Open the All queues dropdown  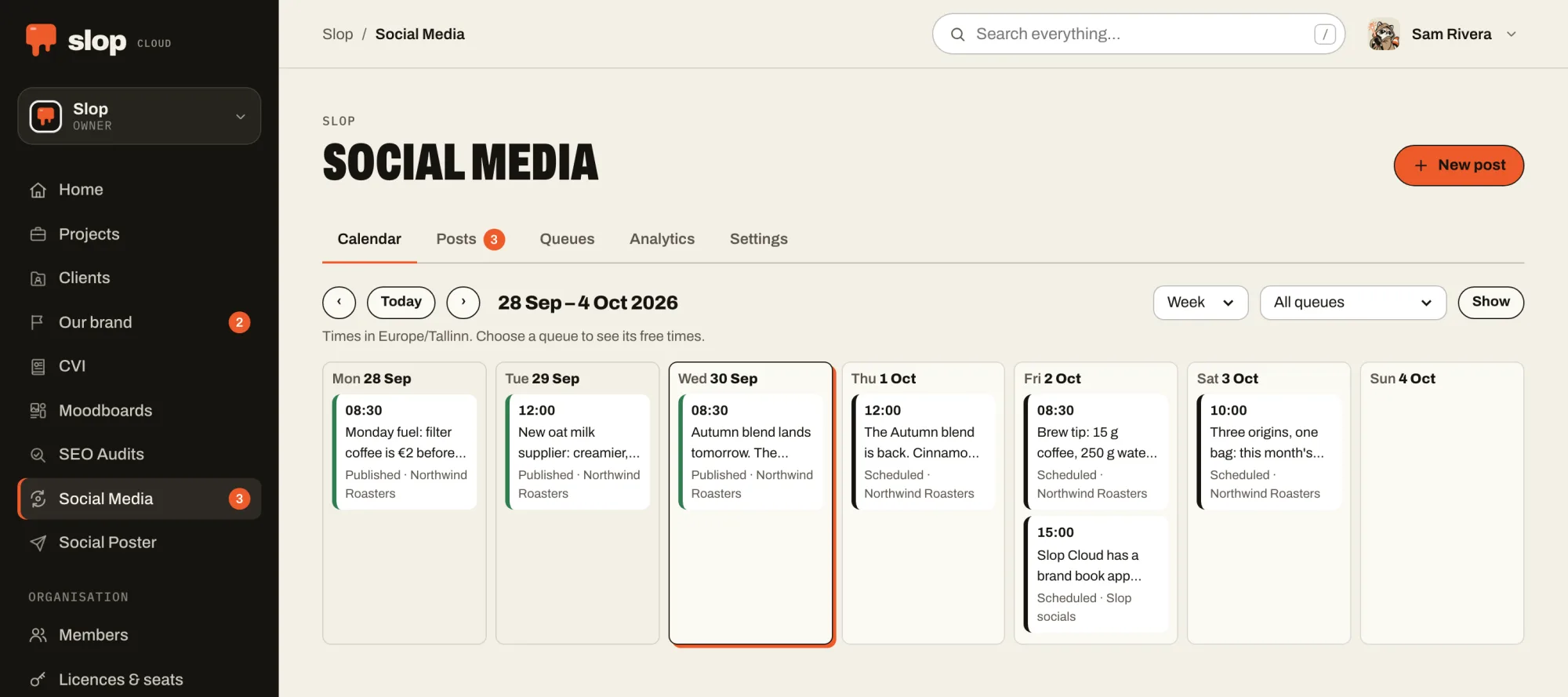1353,303
